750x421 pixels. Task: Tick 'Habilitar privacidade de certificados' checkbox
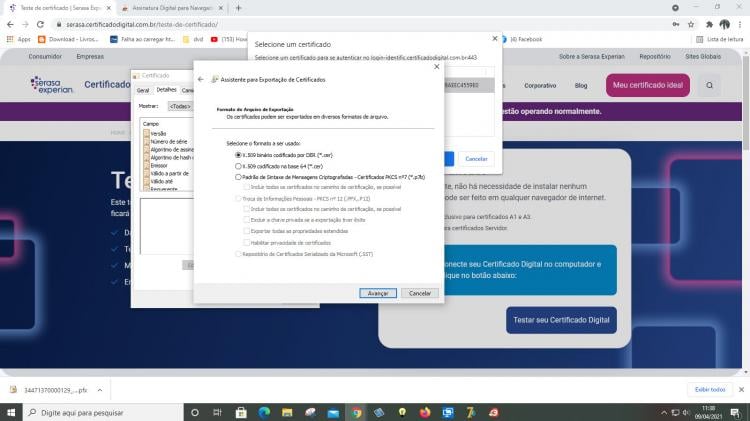click(247, 243)
